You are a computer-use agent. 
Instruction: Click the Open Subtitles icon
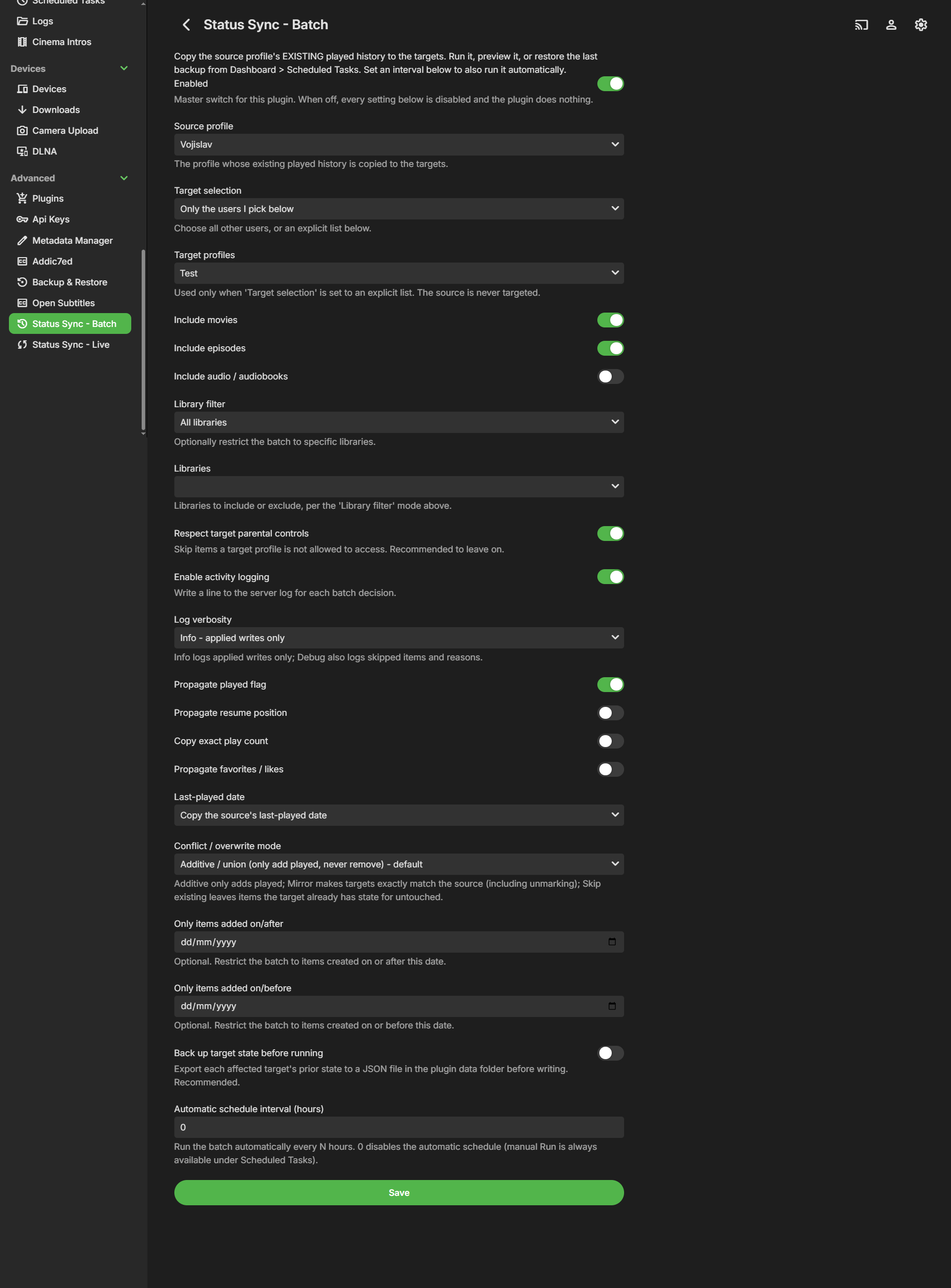click(22, 303)
